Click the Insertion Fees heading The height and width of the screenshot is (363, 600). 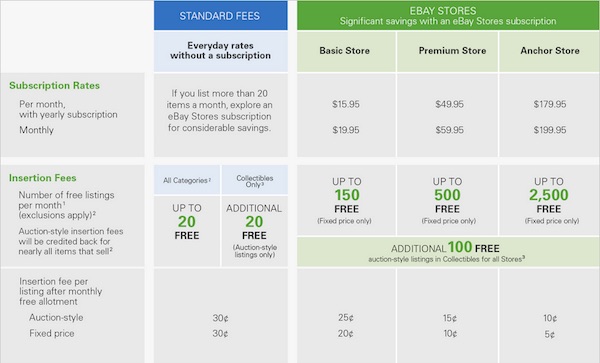42,178
